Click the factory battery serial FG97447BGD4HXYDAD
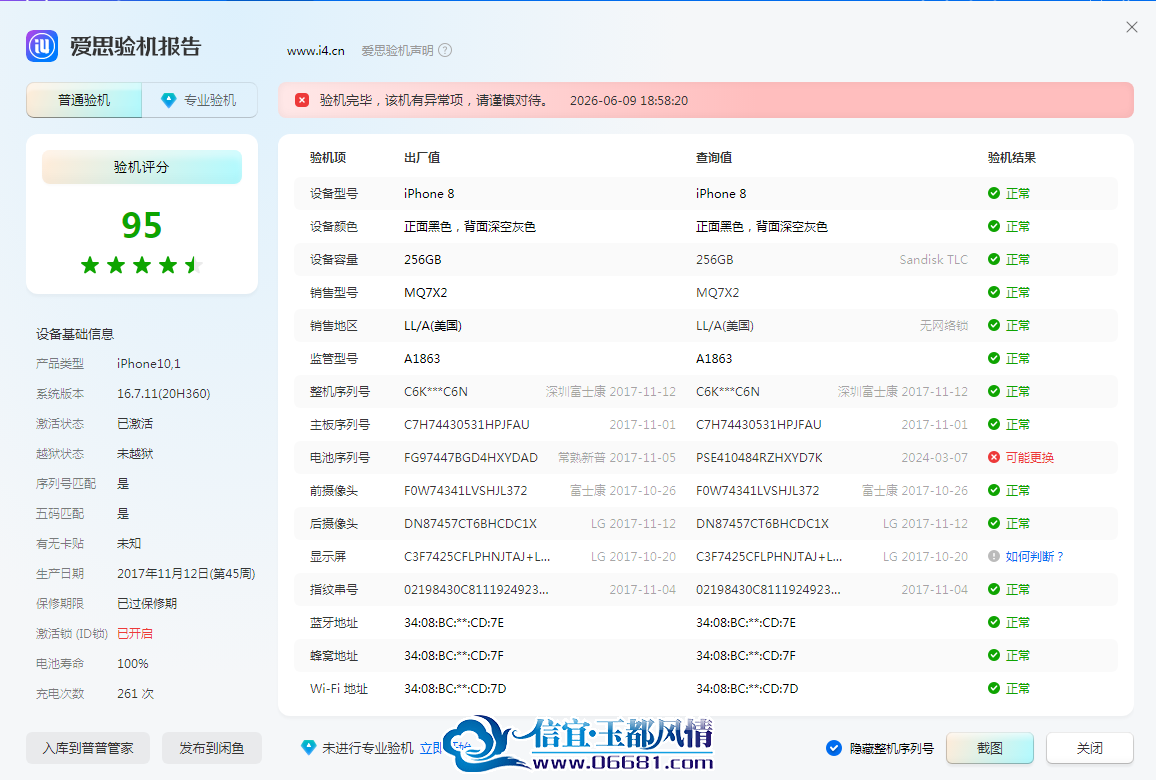1156x780 pixels. click(471, 457)
